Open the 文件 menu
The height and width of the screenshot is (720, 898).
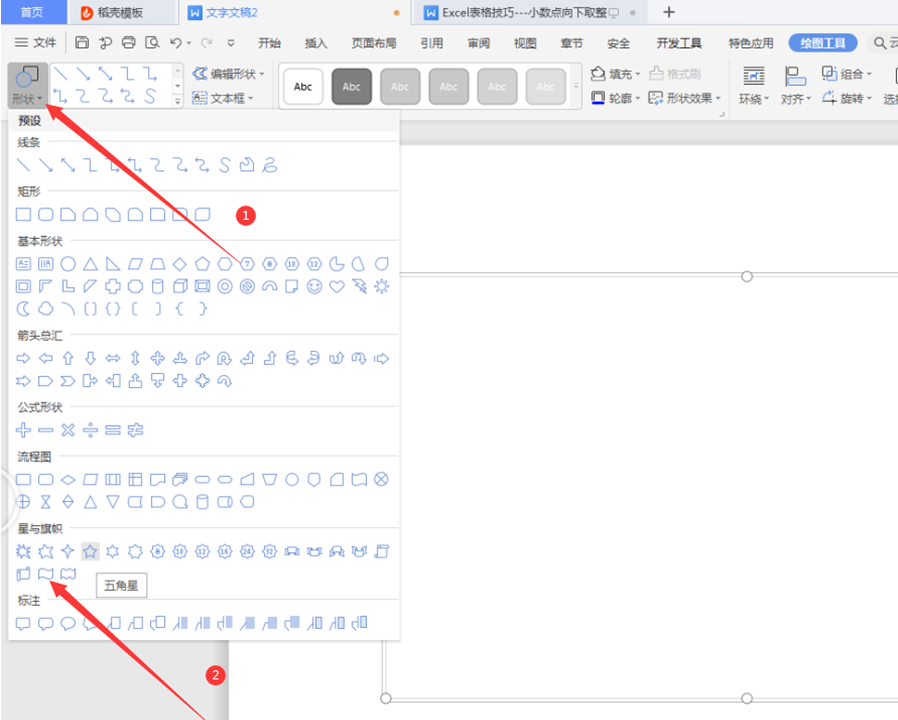pos(36,43)
